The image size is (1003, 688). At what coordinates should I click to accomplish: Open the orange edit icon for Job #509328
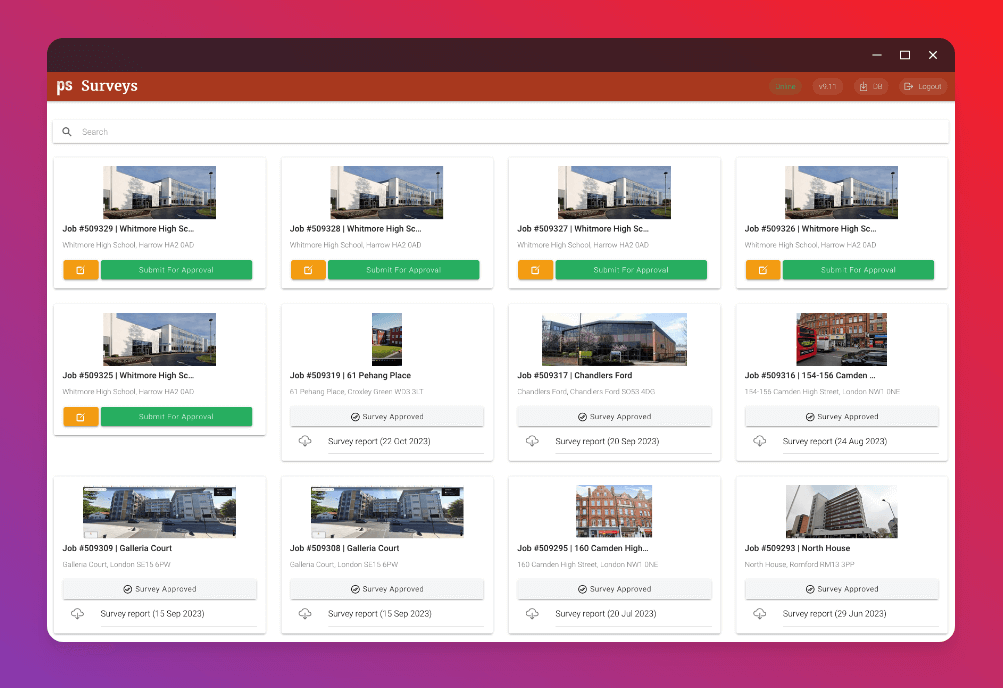click(x=308, y=270)
